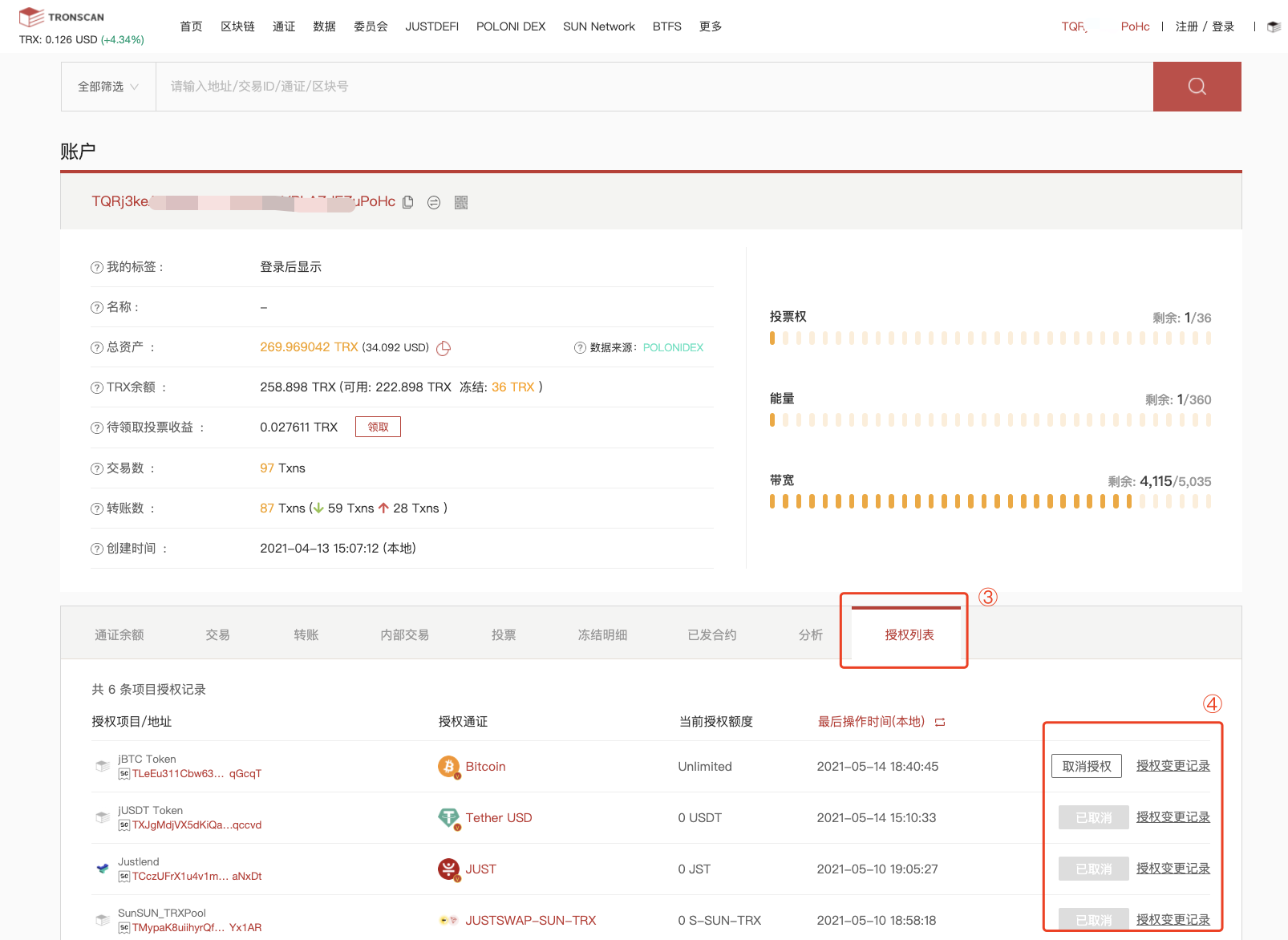Select the 授权列表 tab
1288x940 pixels.
[x=909, y=635]
